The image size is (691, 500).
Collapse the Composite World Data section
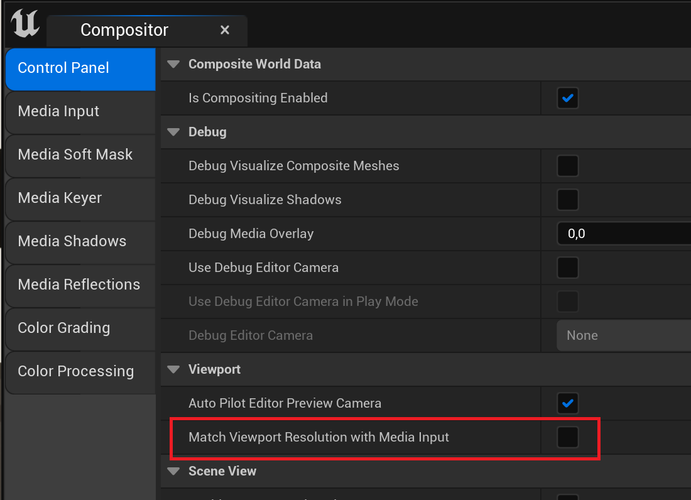(175, 64)
